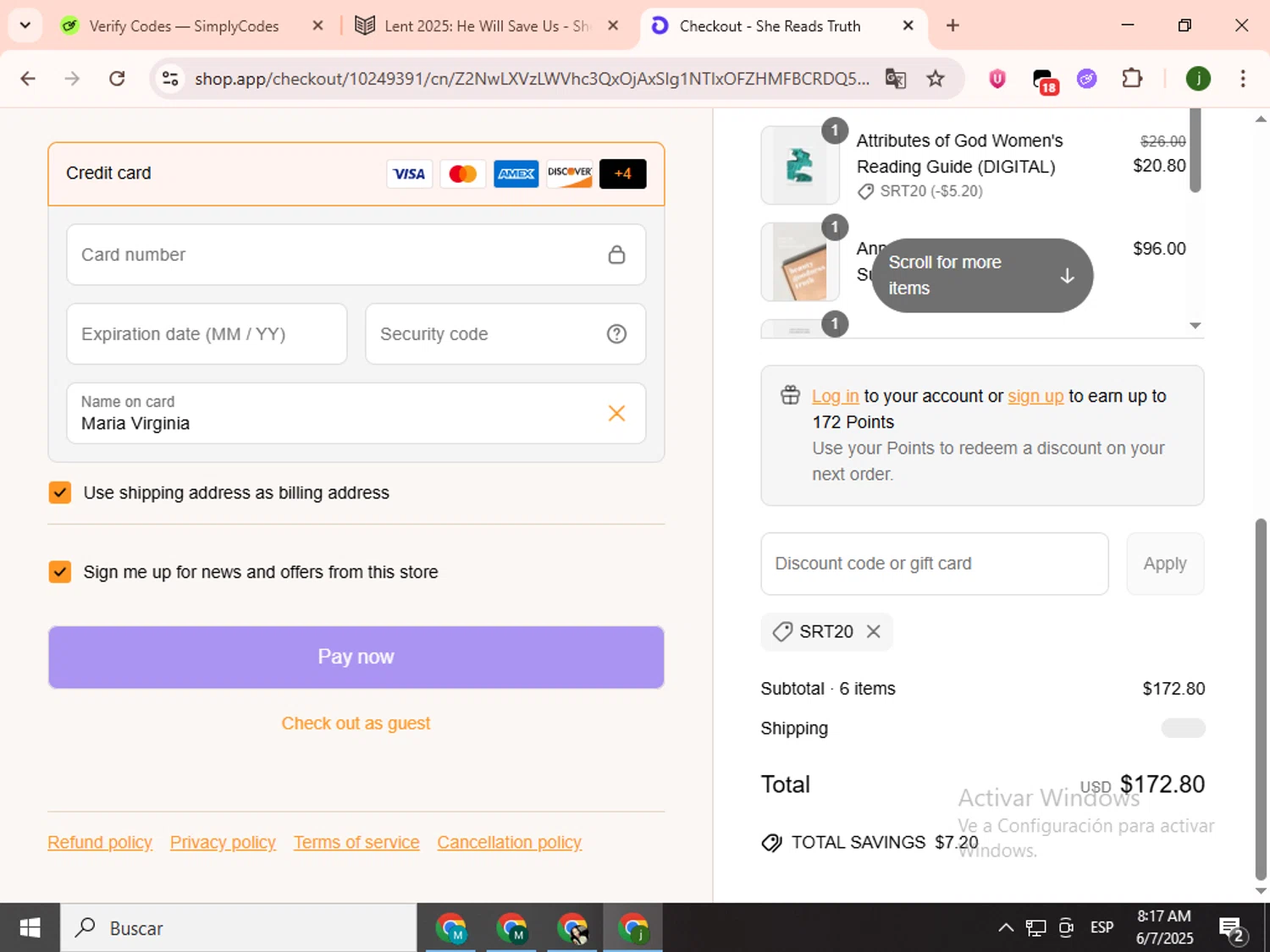
Task: Uncheck Sign me up for news and offers
Action: click(x=60, y=572)
